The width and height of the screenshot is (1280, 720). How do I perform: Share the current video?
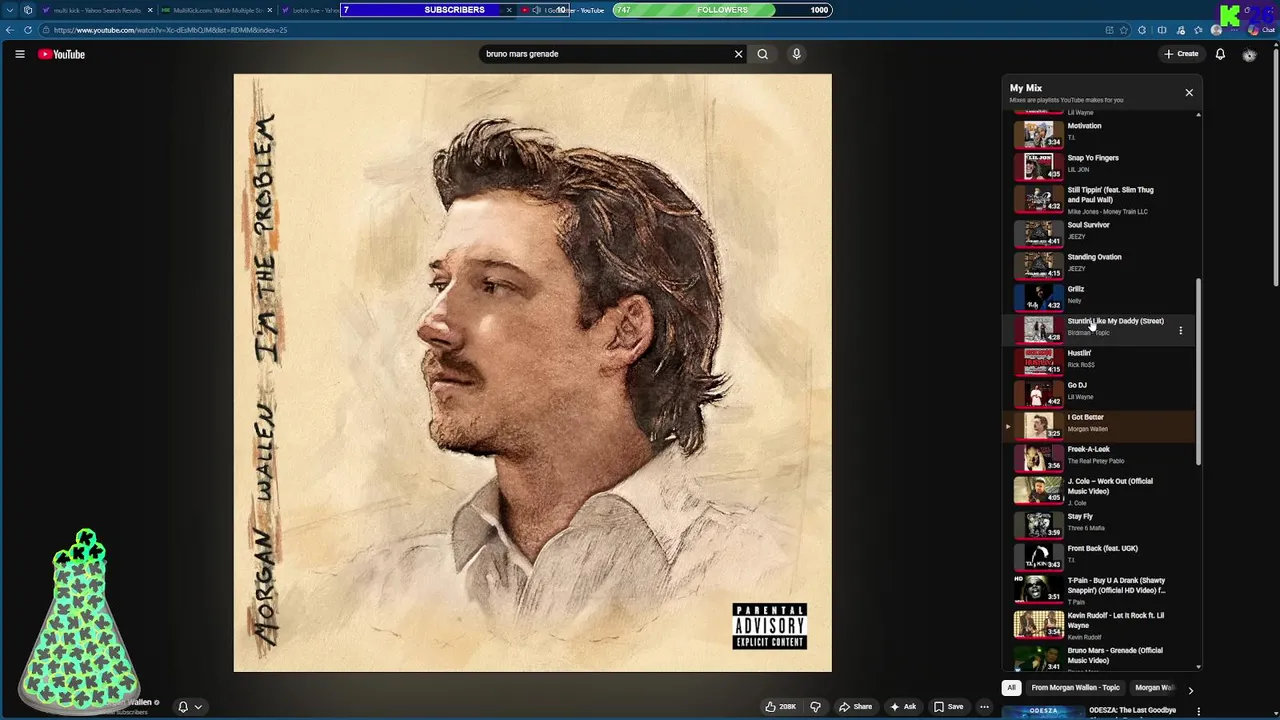coord(855,707)
